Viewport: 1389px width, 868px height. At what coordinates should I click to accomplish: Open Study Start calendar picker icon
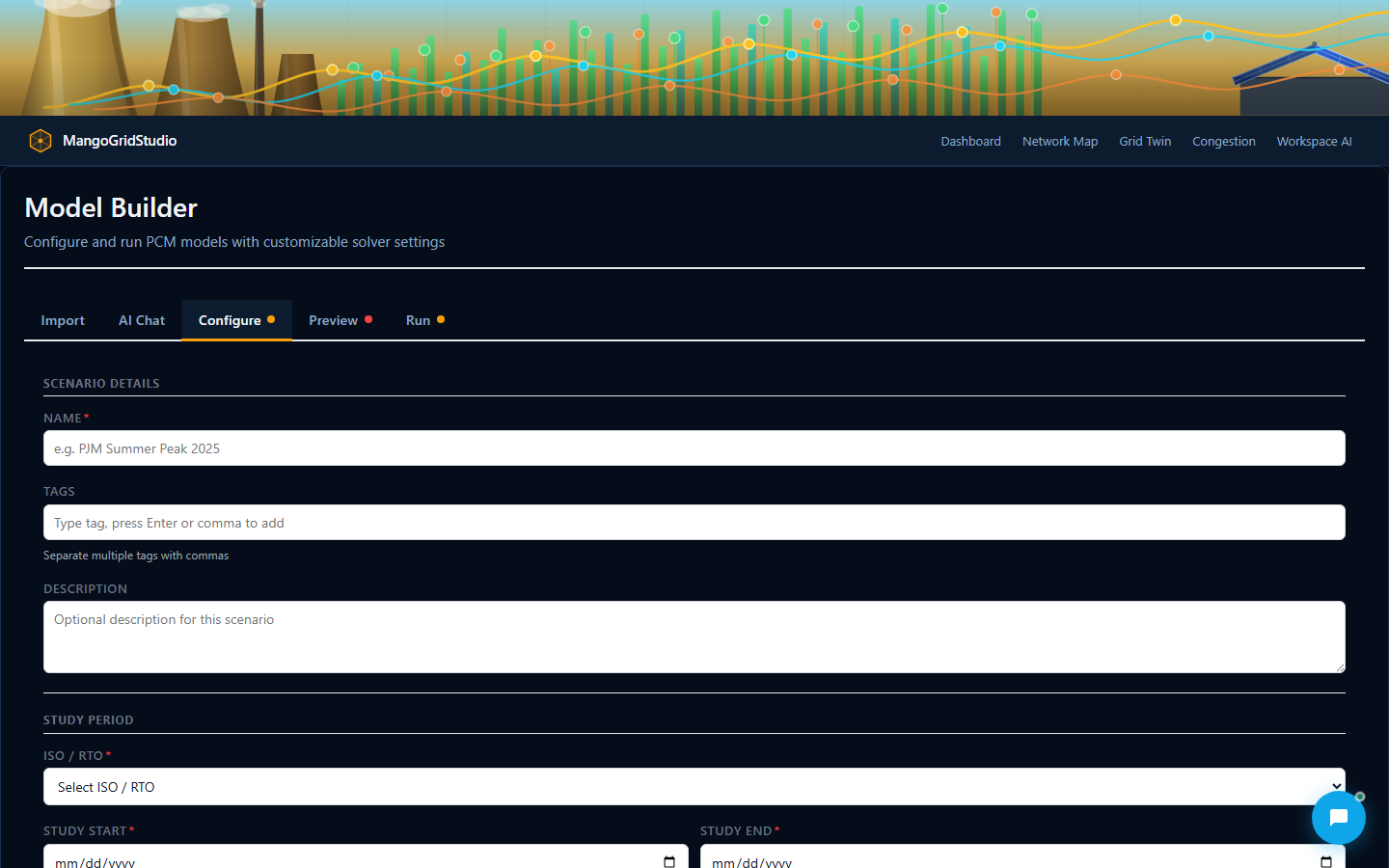tap(669, 861)
